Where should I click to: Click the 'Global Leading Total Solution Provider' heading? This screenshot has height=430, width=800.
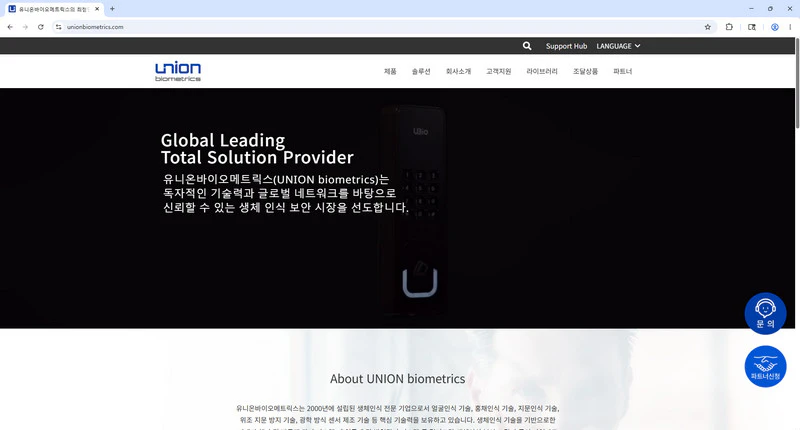tap(257, 148)
